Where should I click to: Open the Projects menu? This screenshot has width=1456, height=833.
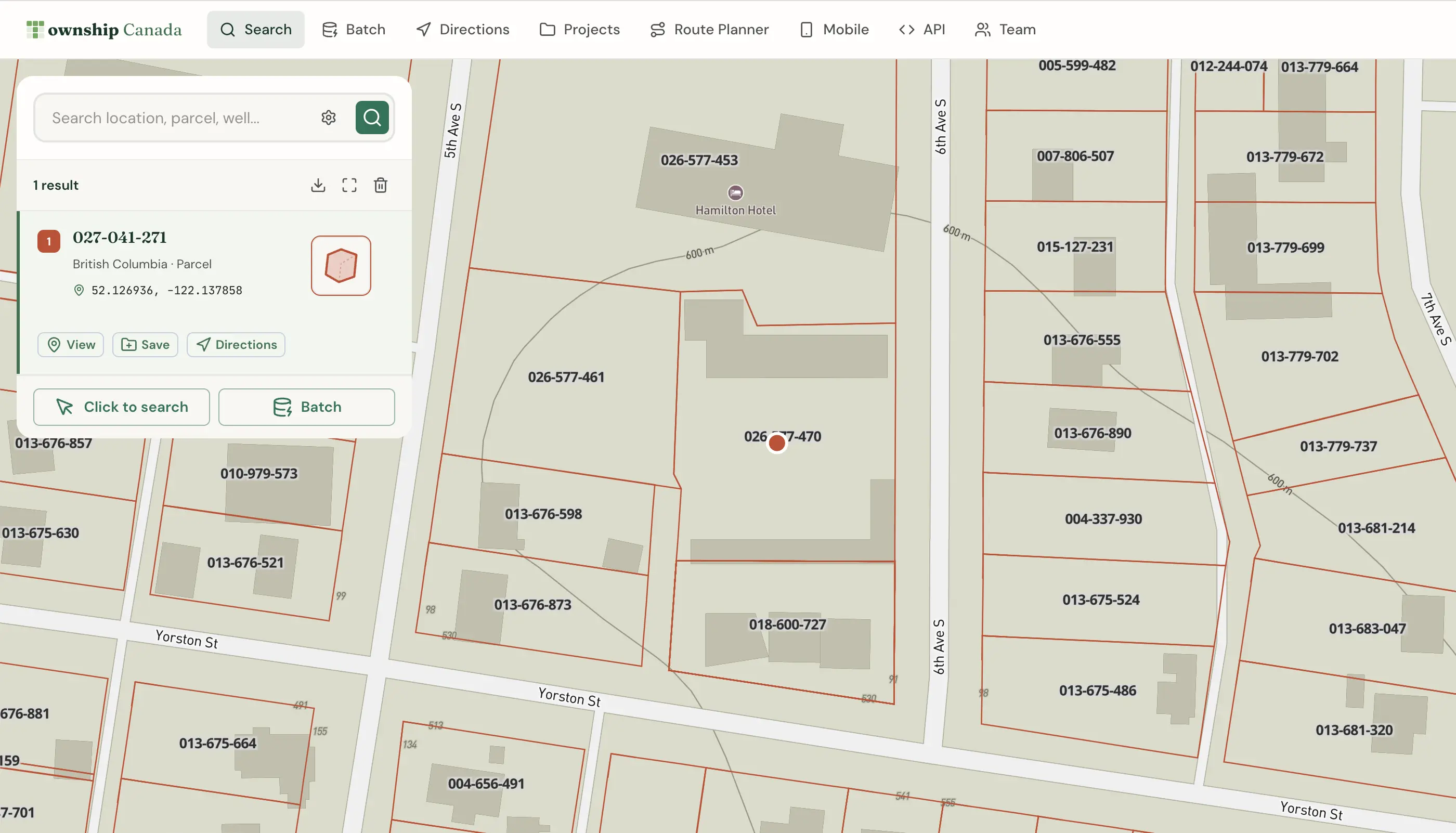point(579,29)
